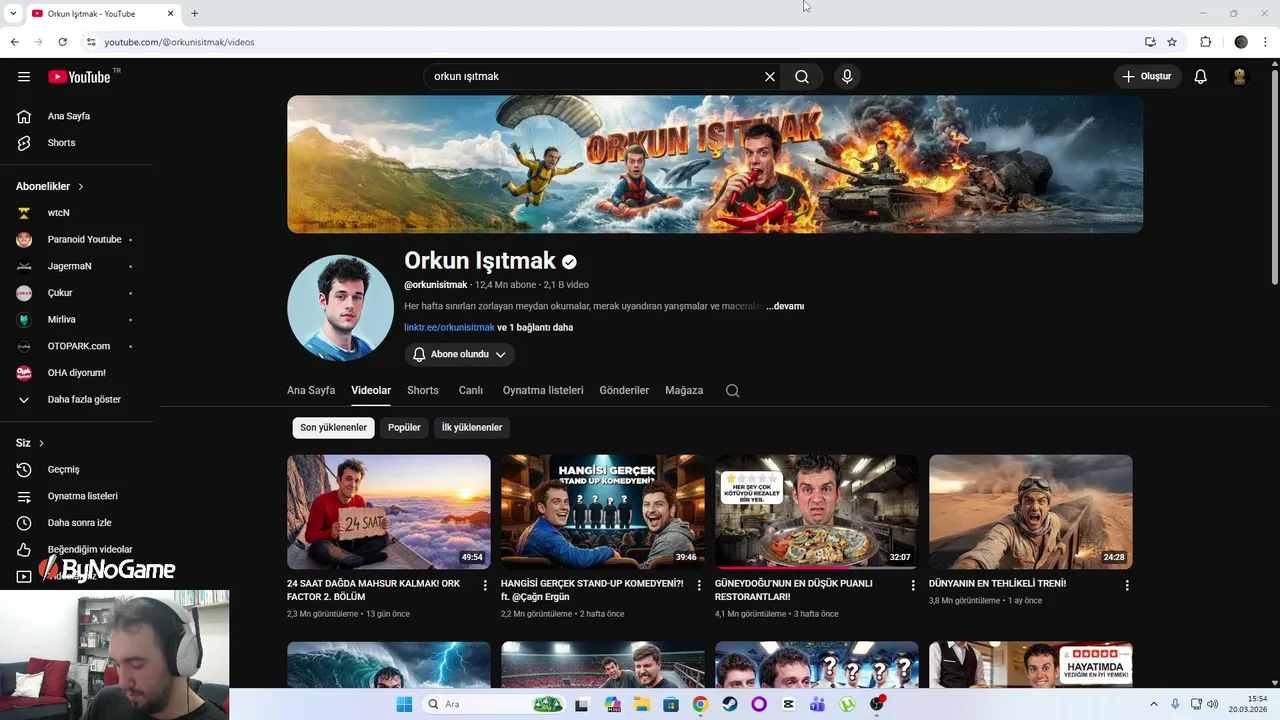Open YouTube notifications bell
The image size is (1280, 720).
pyautogui.click(x=1201, y=77)
